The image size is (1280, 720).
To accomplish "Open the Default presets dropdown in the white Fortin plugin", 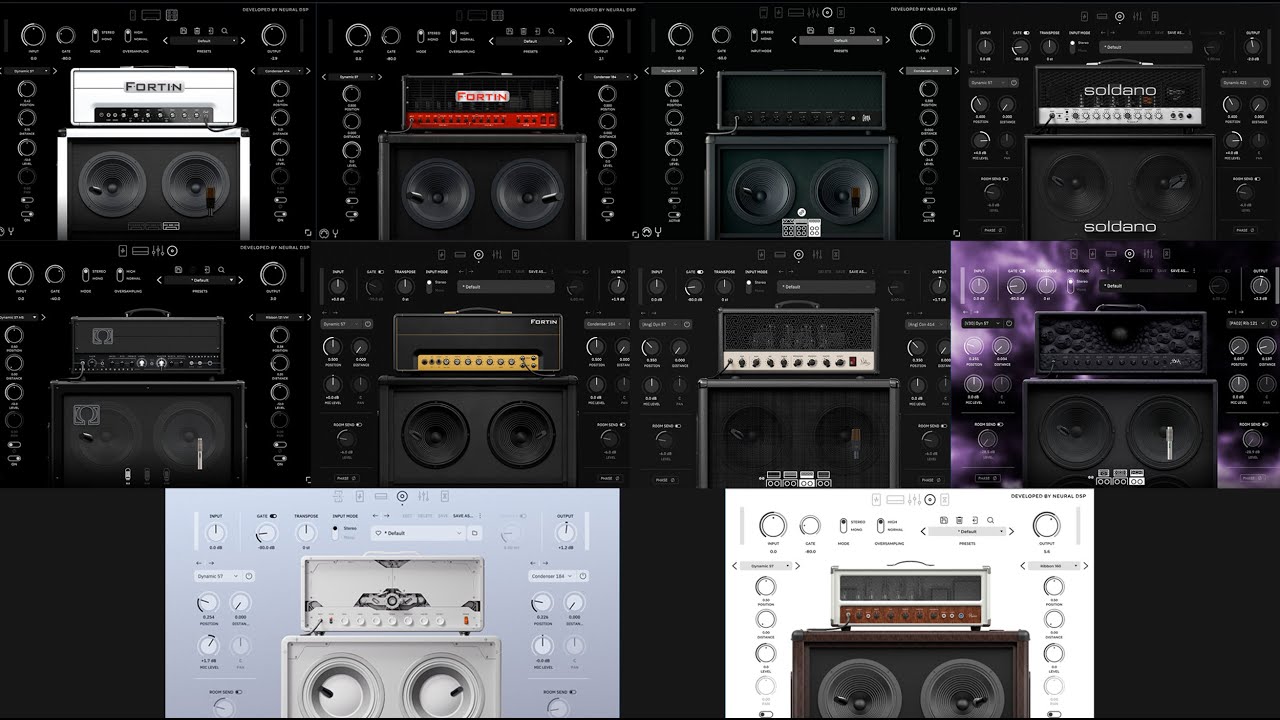I will pyautogui.click(x=204, y=41).
